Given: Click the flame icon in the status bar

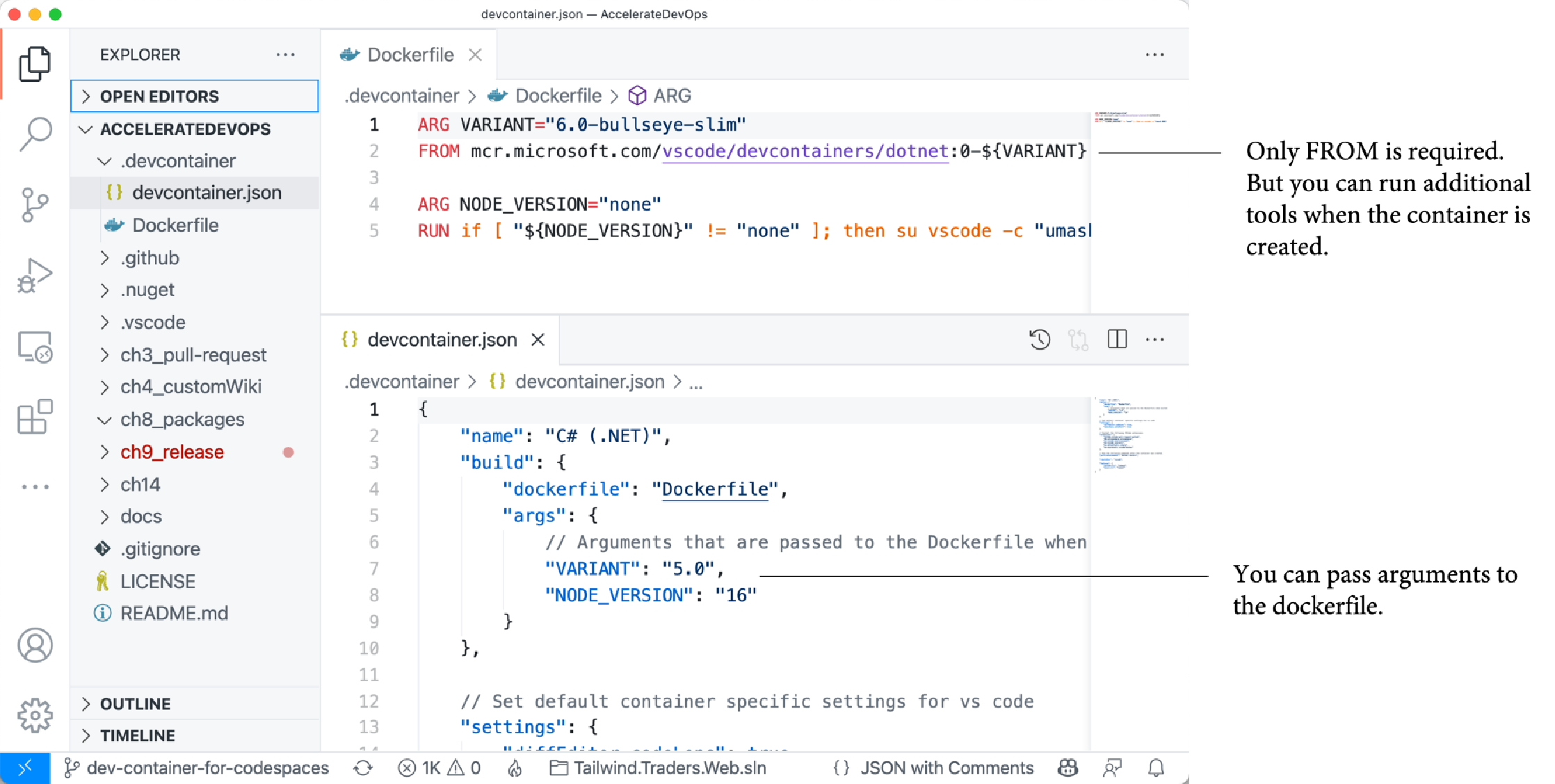Looking at the screenshot, I should tap(515, 768).
